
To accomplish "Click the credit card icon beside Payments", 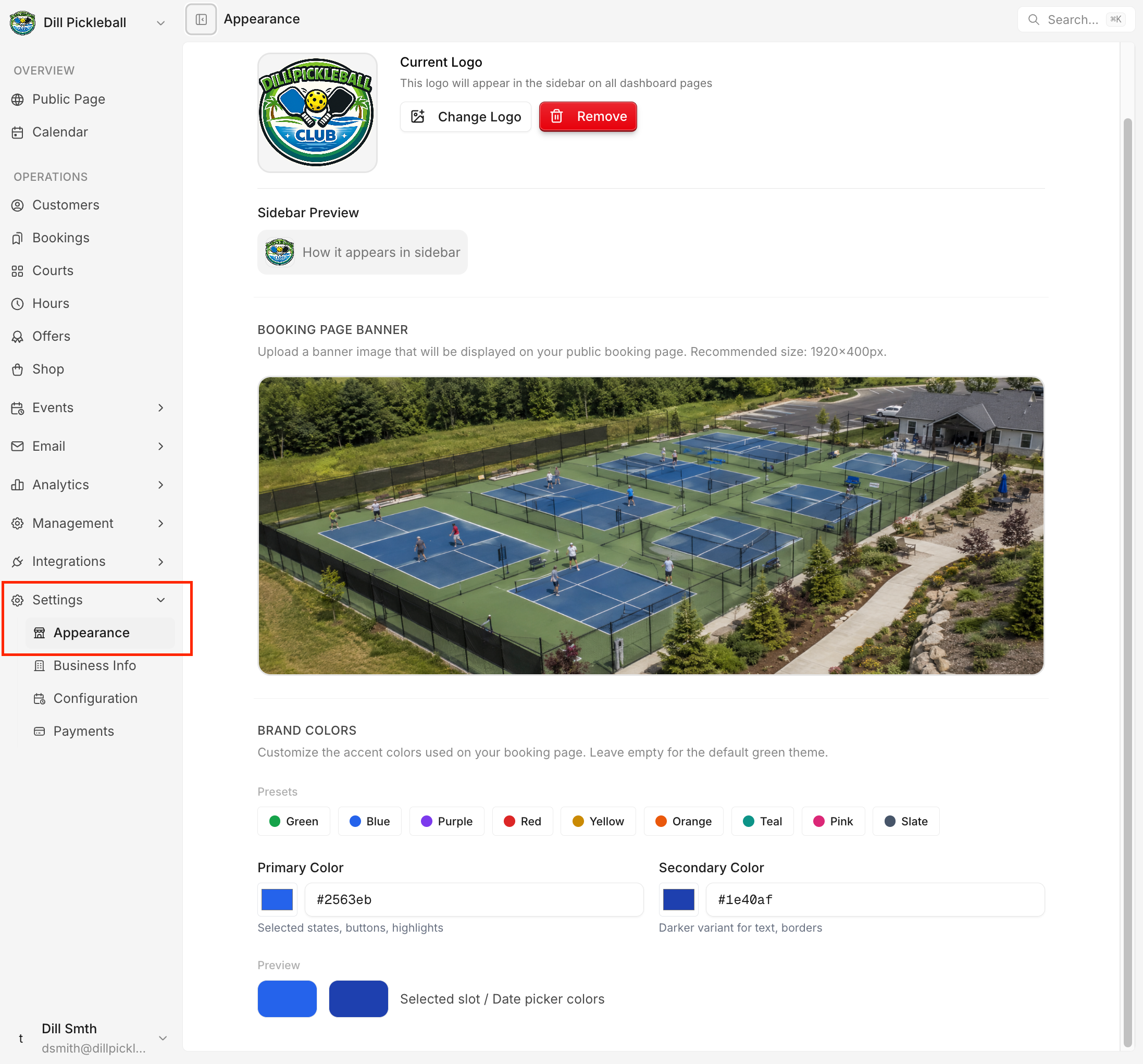I will (39, 732).
